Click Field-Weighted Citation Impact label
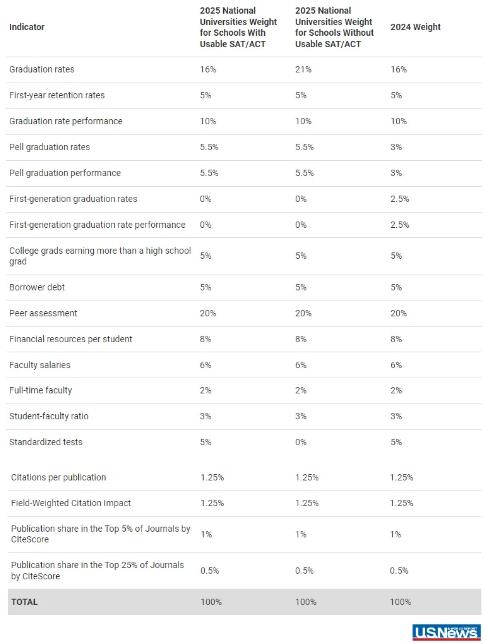 [x=71, y=503]
